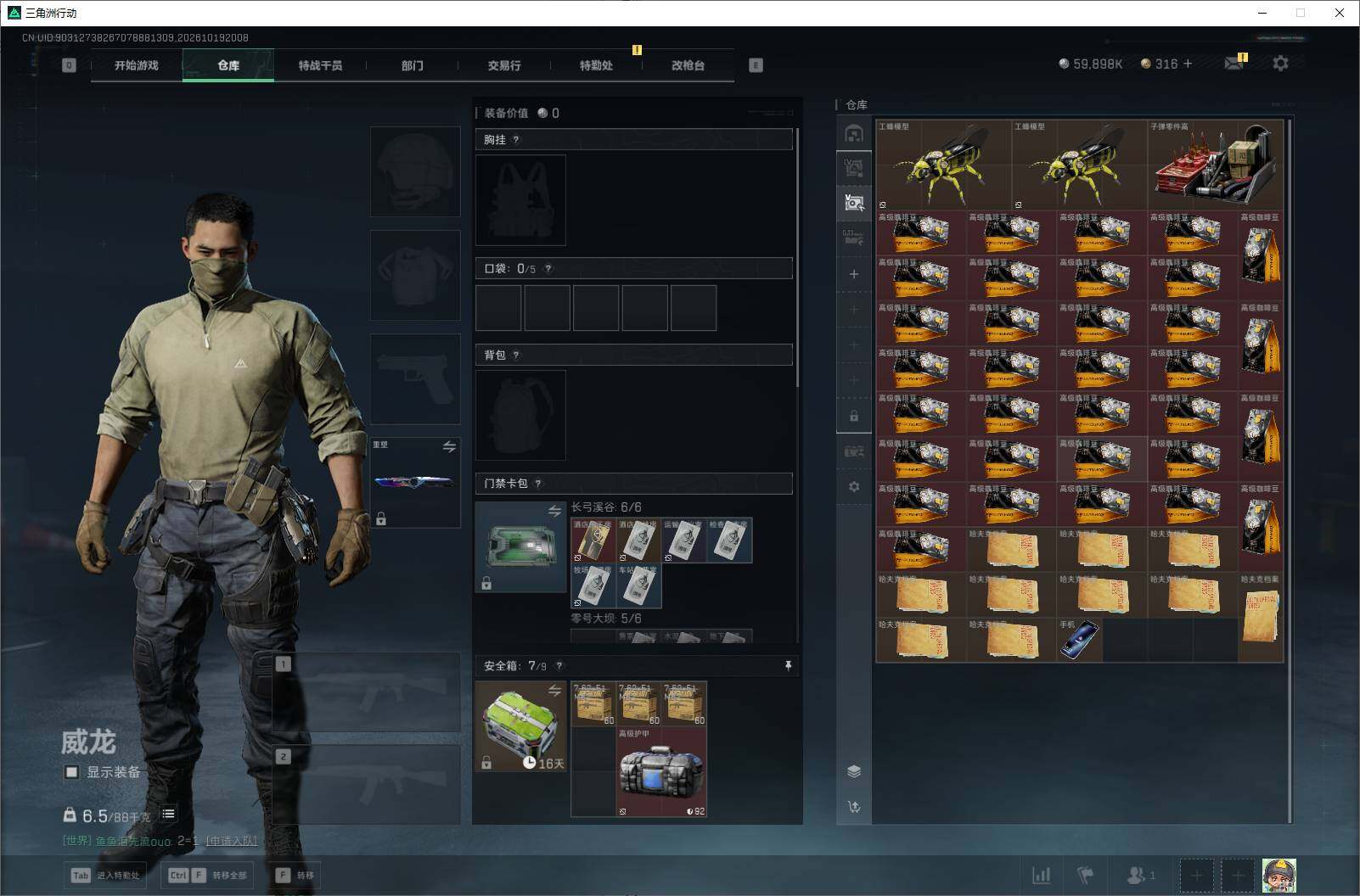Image resolution: width=1360 pixels, height=896 pixels.
Task: Select the 高级护甲 item in the safe box
Action: click(661, 772)
